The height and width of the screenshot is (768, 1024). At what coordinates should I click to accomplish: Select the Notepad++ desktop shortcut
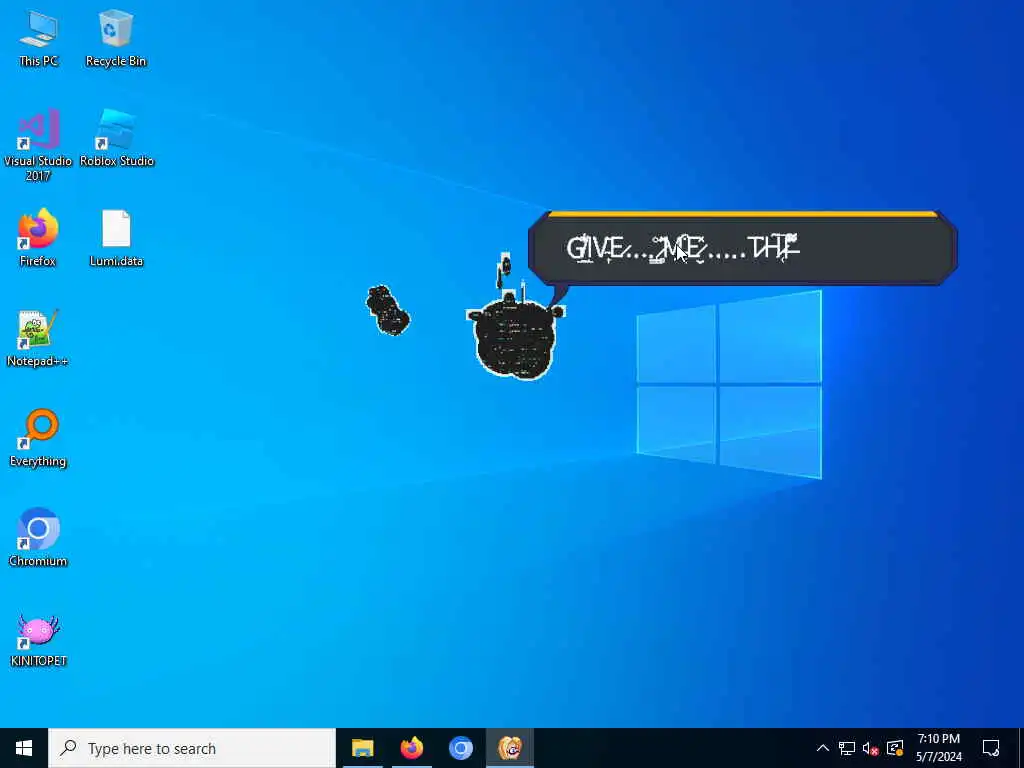pyautogui.click(x=37, y=338)
